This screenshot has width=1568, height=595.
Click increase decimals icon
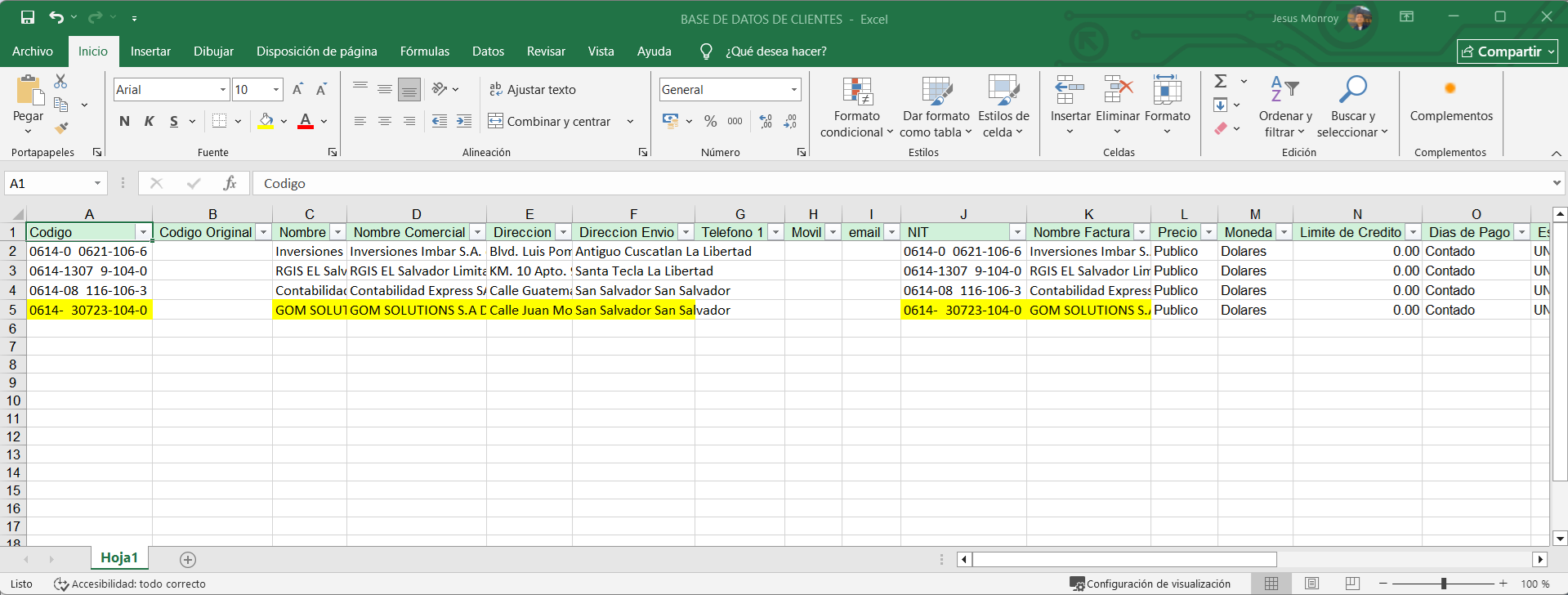766,121
